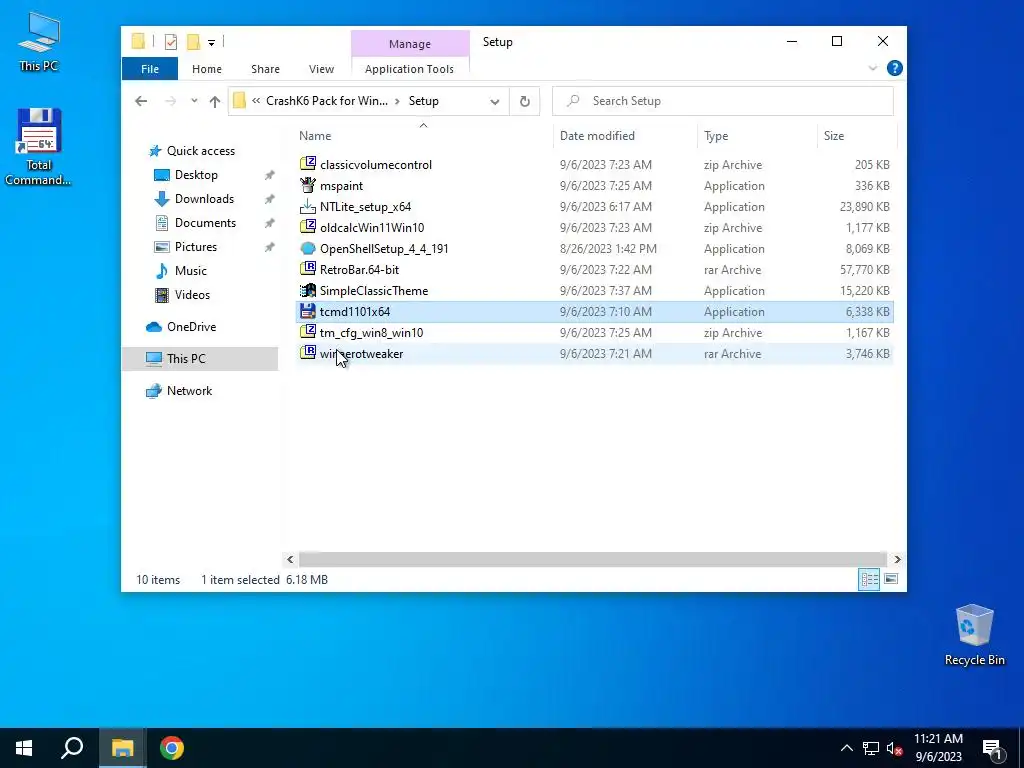Click the horizontal scrollbar right arrow
Viewport: 1024px width, 768px height.
click(x=897, y=560)
